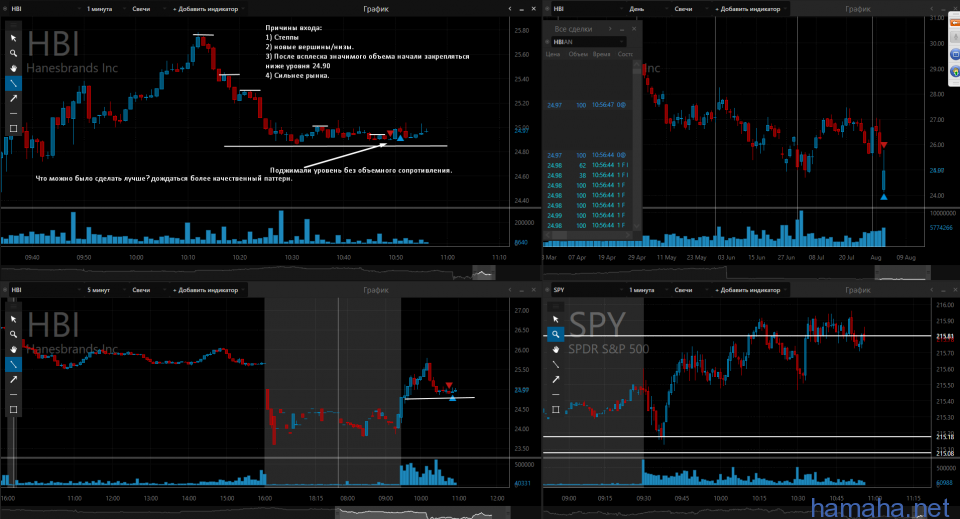Viewport: 960px width, 519px height.
Task: Select trade row priced 24.99
Action: point(587,215)
